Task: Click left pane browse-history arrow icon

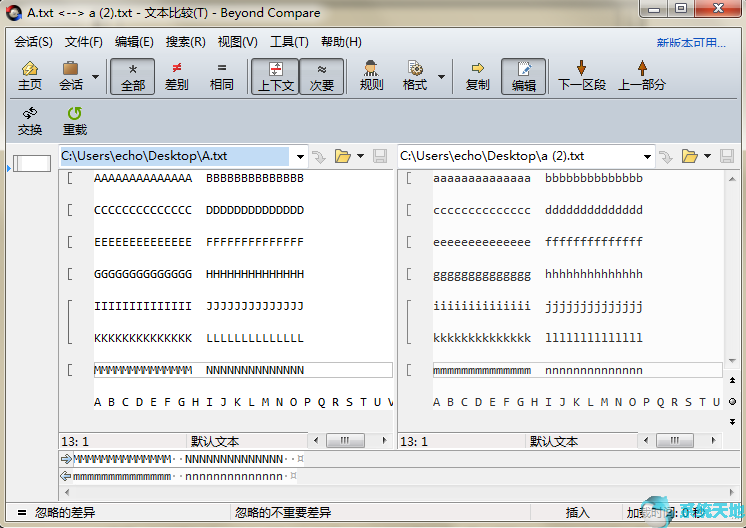Action: [319, 156]
